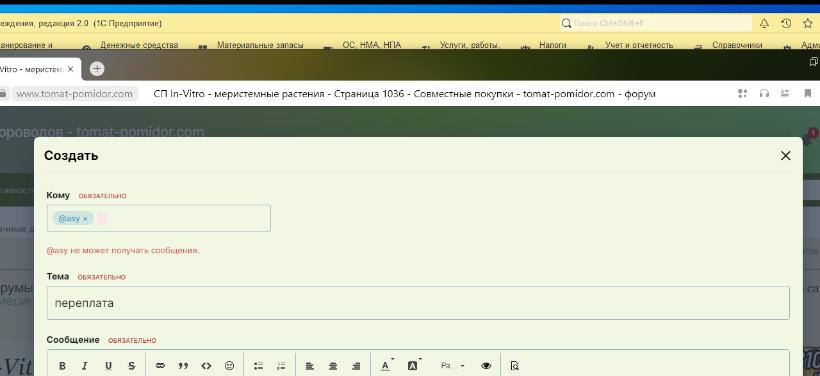Toggle italic formatting in message editor

85,366
